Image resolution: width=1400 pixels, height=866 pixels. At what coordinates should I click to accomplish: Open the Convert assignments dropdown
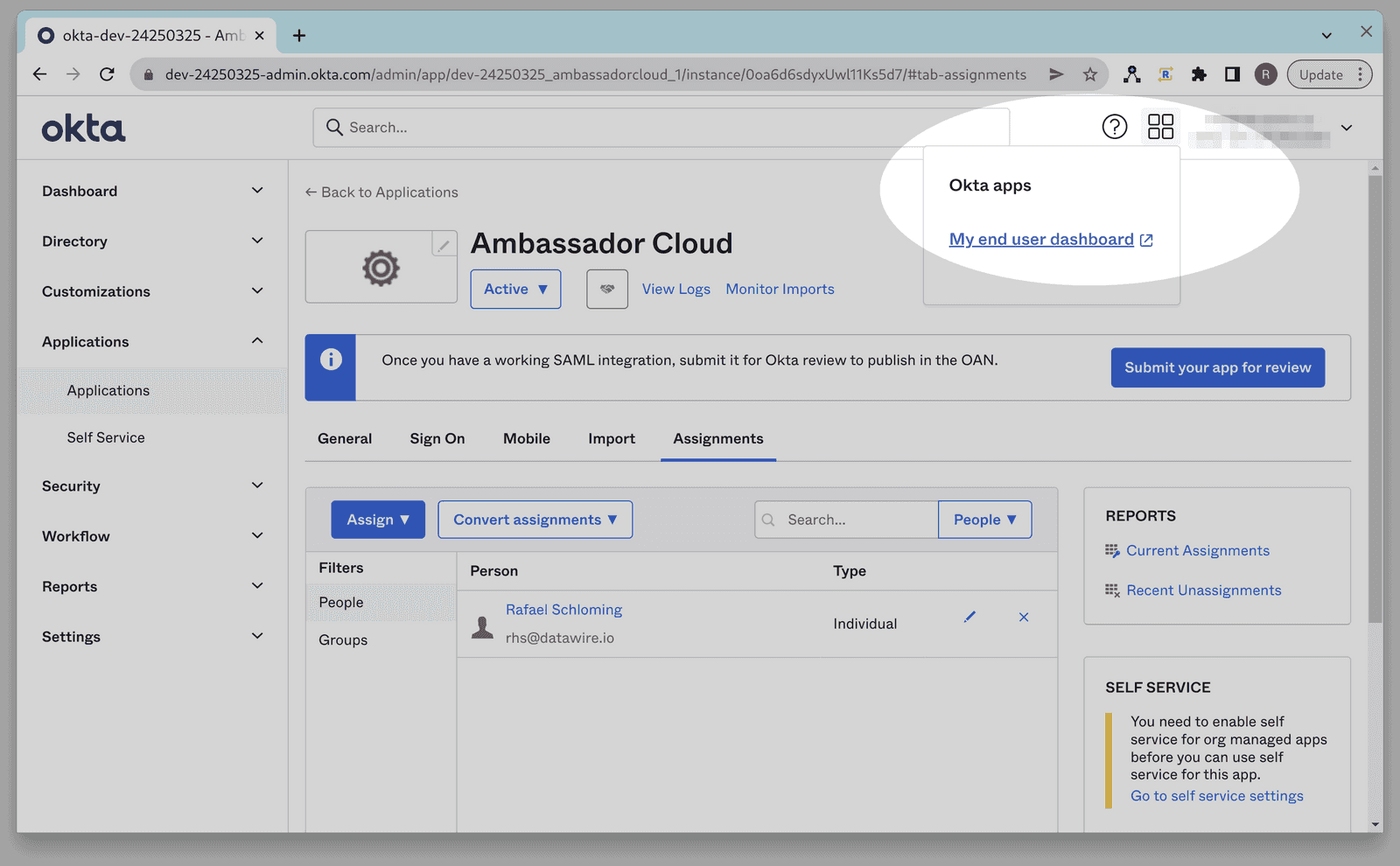[x=535, y=520]
